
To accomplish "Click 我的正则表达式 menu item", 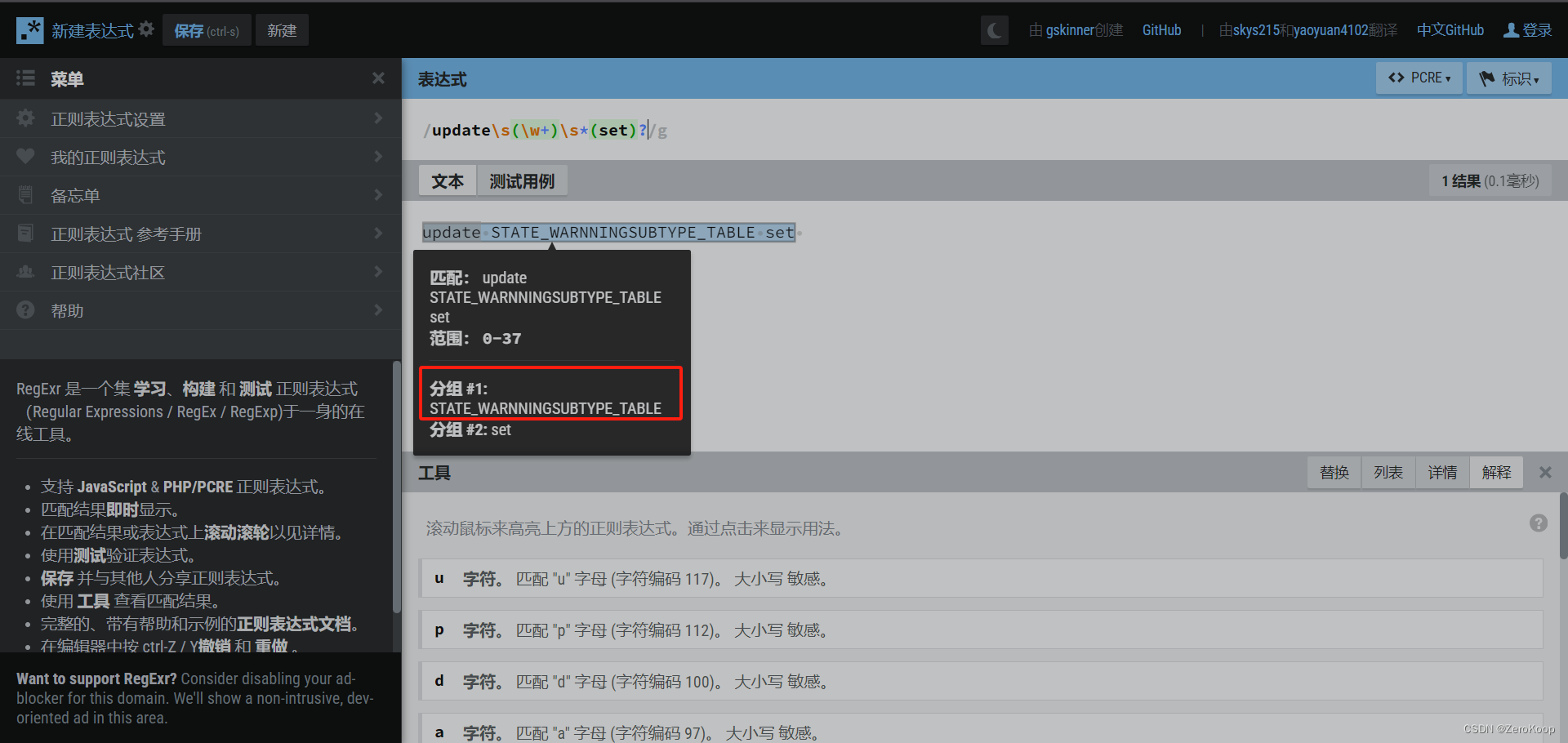I will pyautogui.click(x=200, y=157).
